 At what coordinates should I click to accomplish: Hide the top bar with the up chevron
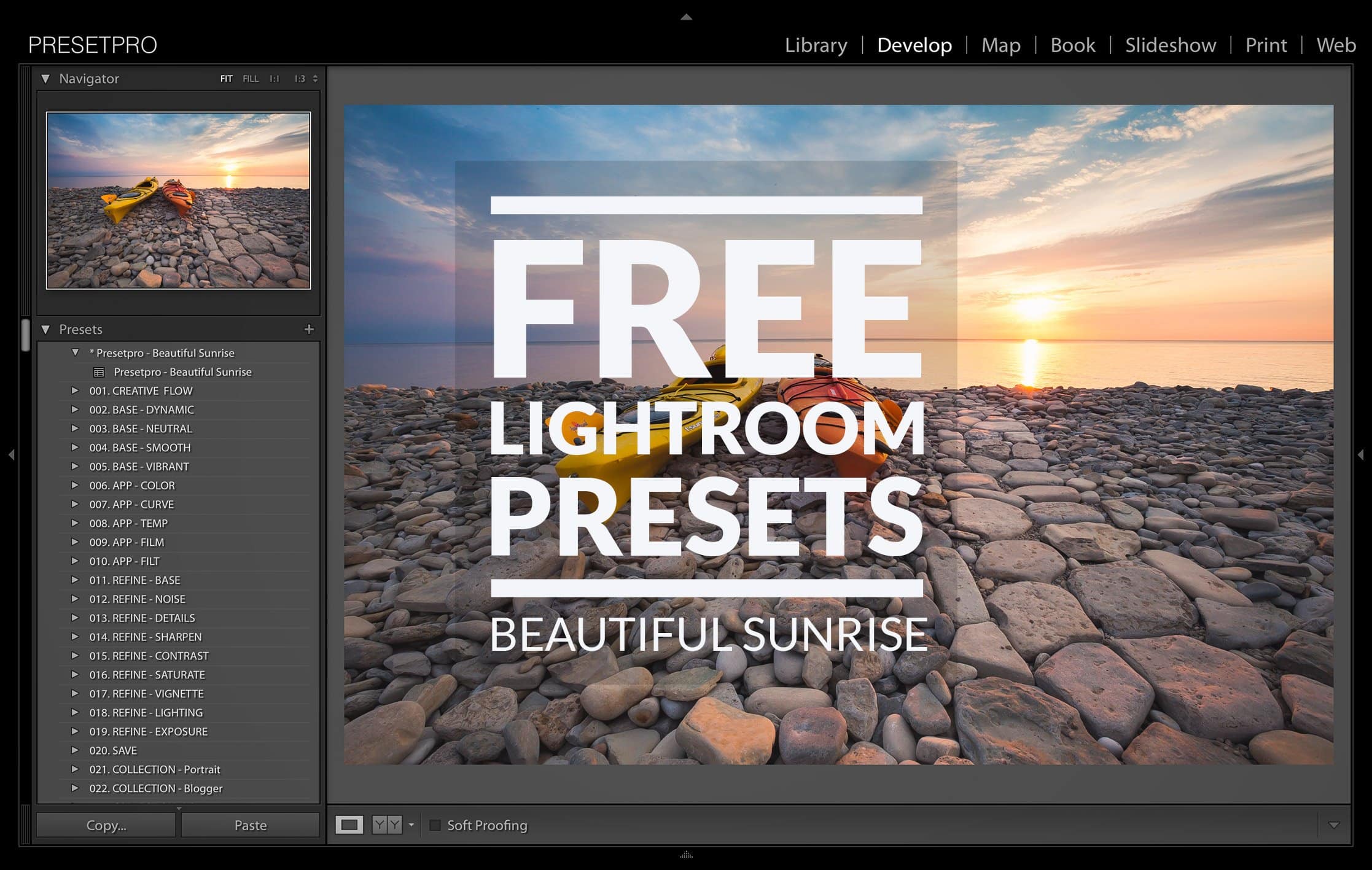686,17
